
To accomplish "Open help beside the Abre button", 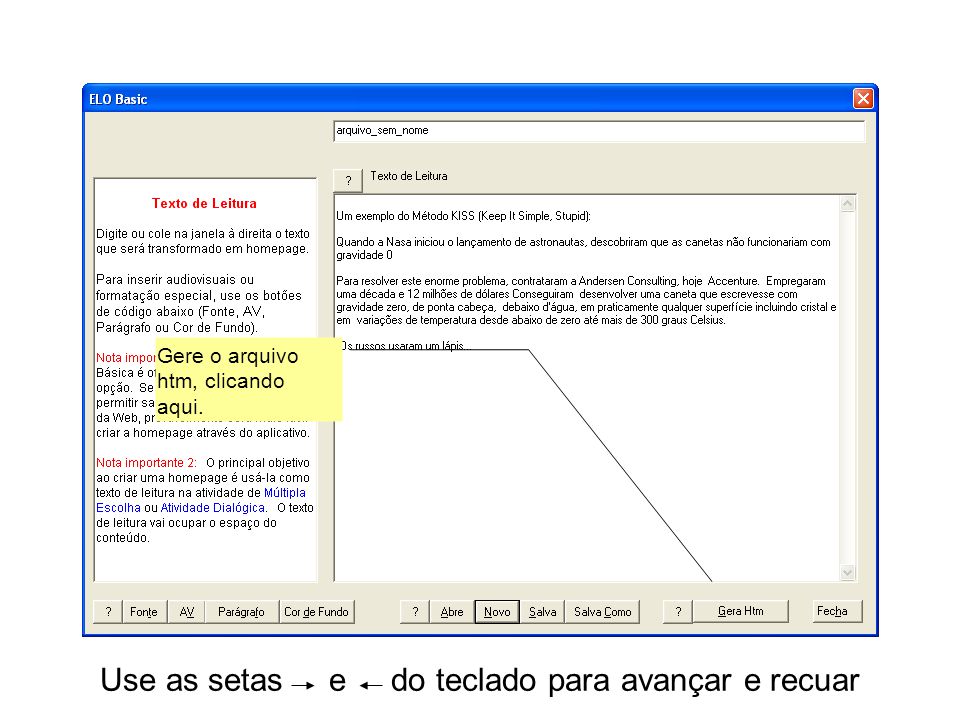I will [415, 612].
